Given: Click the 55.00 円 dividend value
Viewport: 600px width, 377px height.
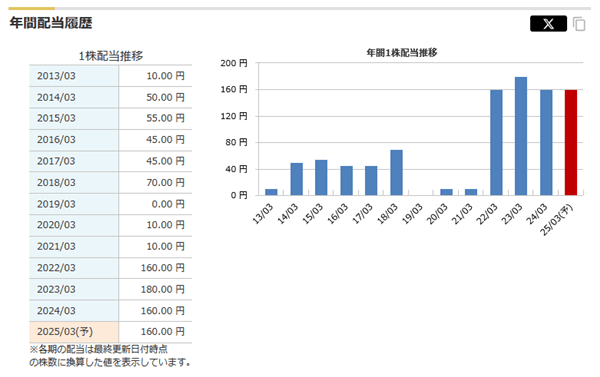Looking at the screenshot, I should click(x=165, y=118).
